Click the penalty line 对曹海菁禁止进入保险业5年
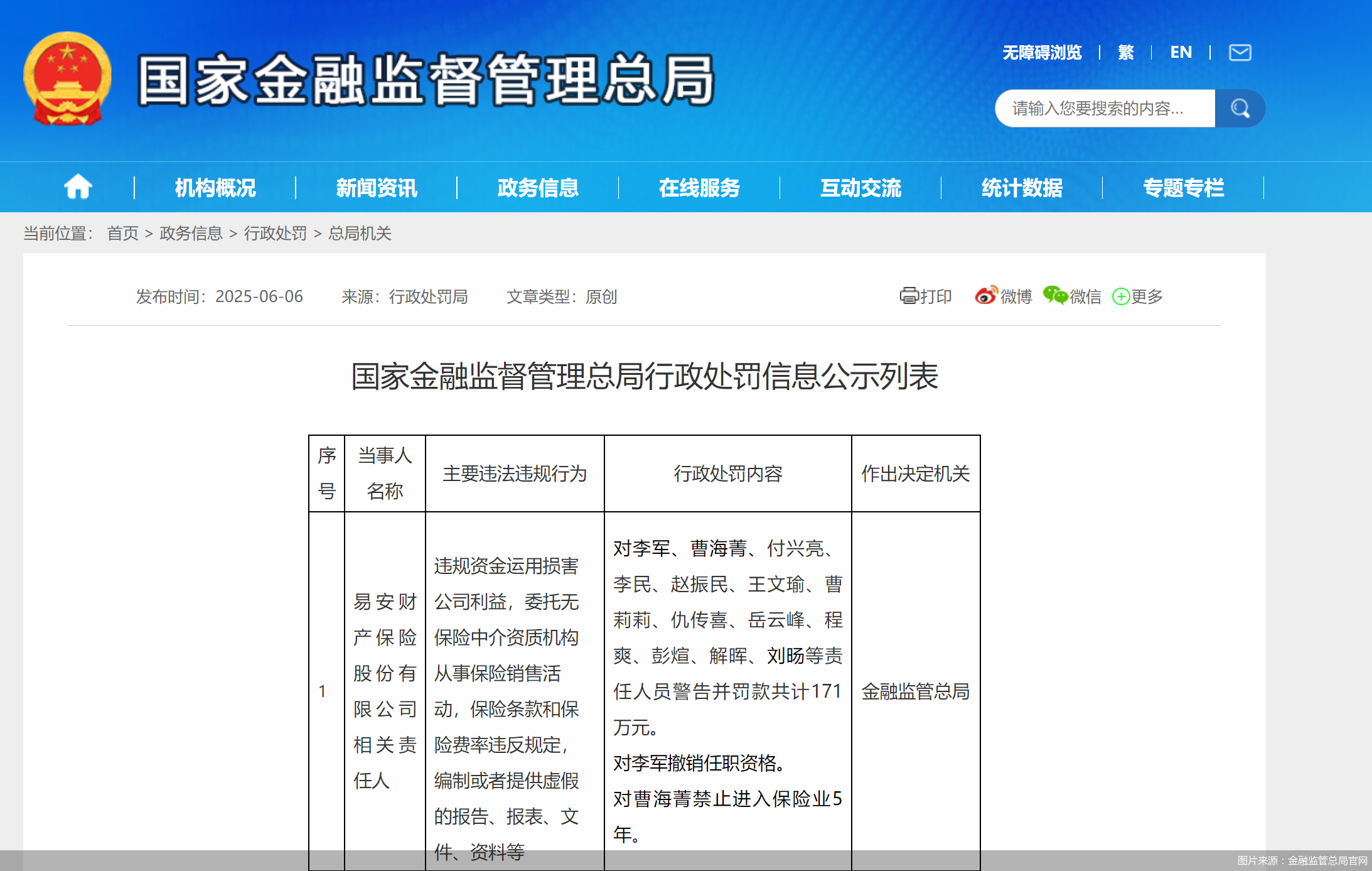 (x=727, y=816)
